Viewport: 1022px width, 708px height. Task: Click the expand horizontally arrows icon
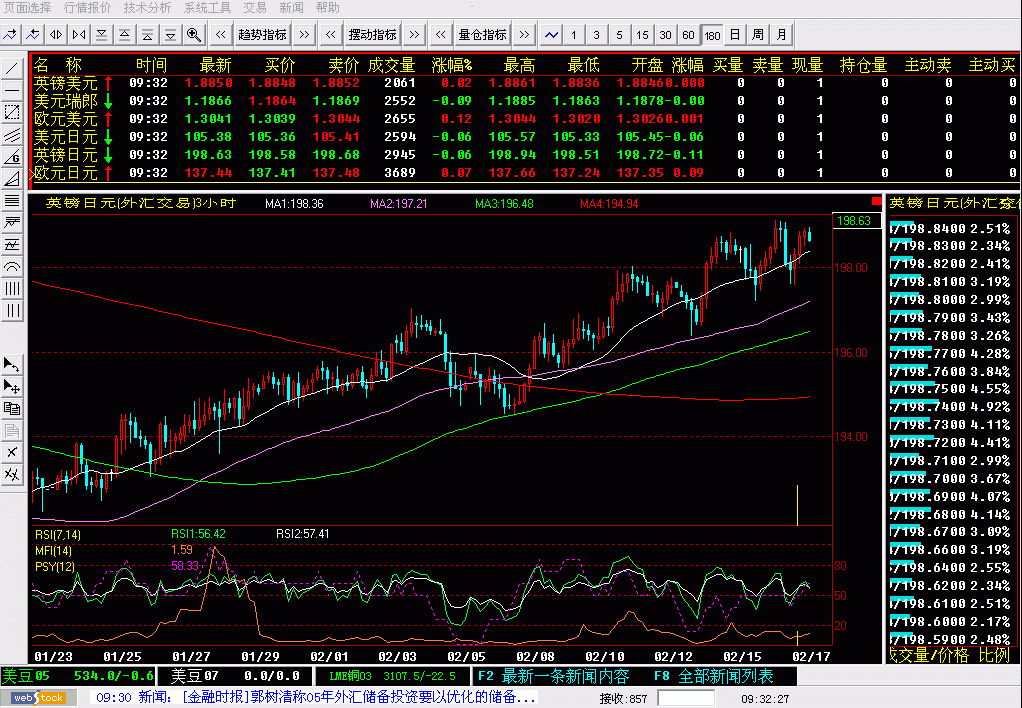tap(56, 35)
